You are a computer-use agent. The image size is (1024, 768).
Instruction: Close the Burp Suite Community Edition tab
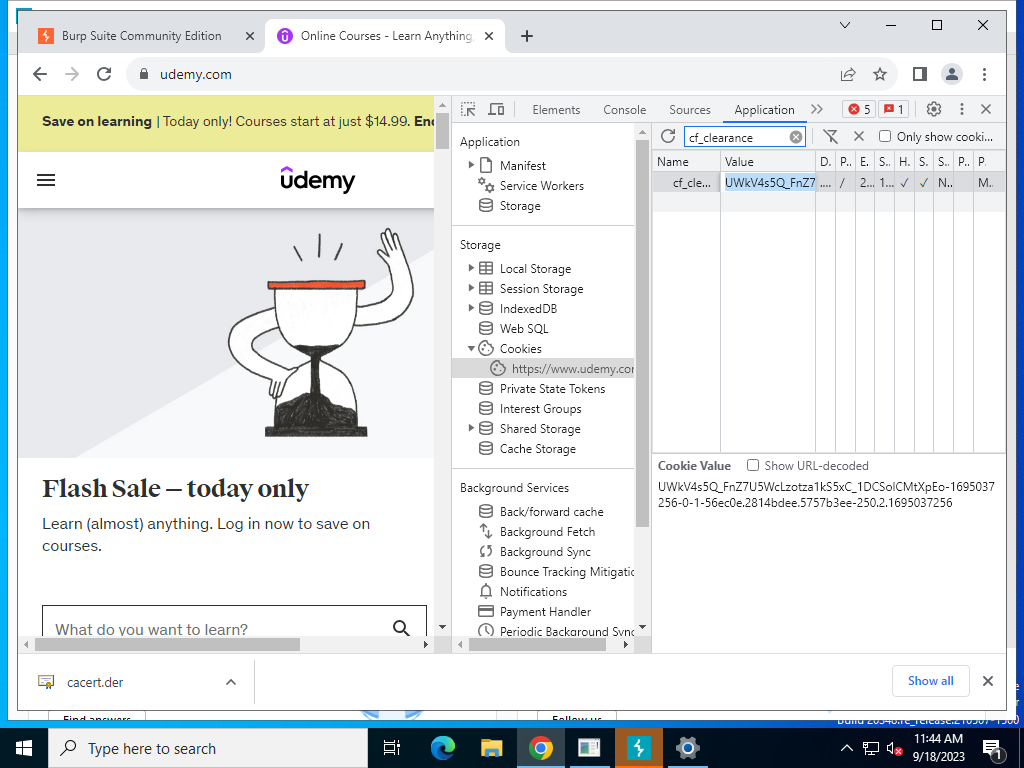click(249, 36)
